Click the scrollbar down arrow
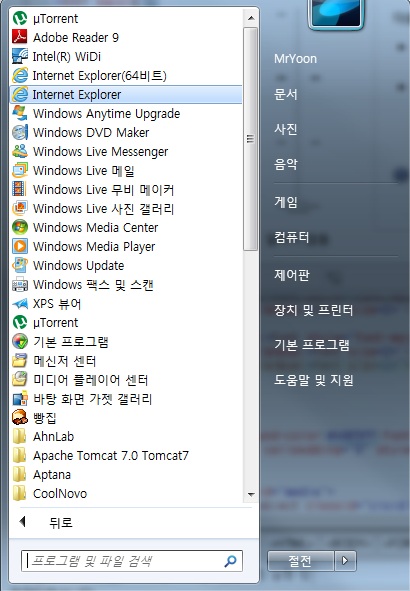Screen dimensions: 410x591 coord(251,494)
